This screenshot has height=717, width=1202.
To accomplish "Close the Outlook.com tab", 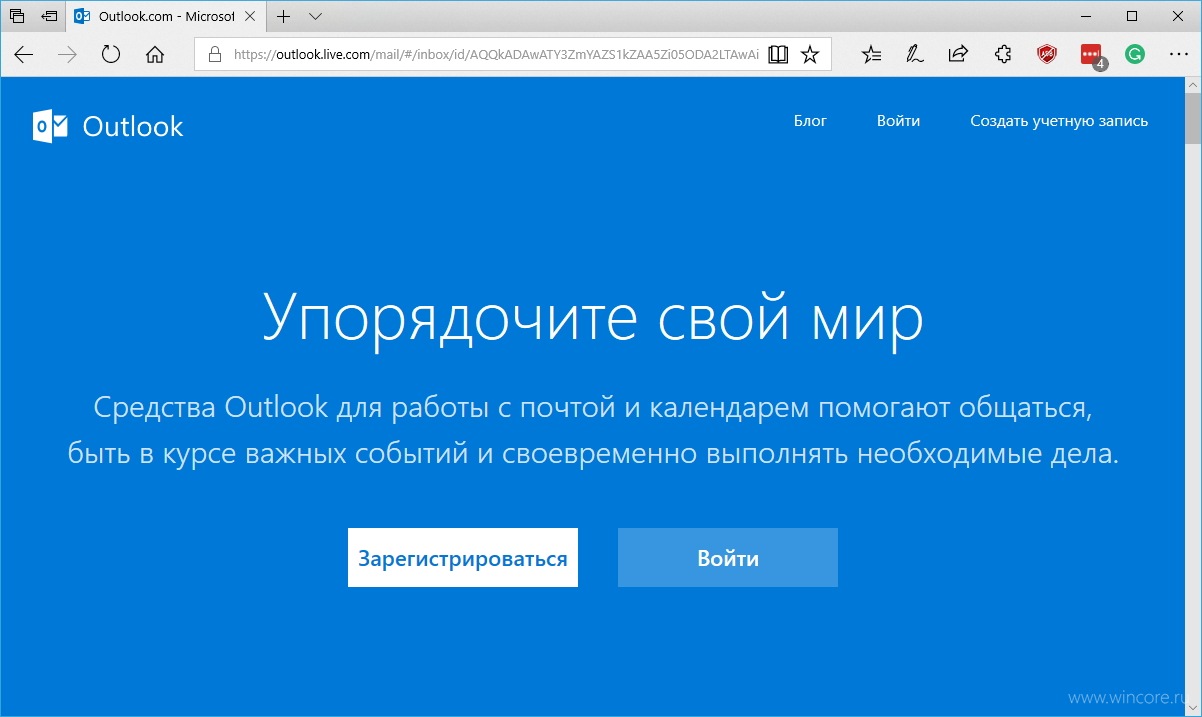I will click(252, 16).
